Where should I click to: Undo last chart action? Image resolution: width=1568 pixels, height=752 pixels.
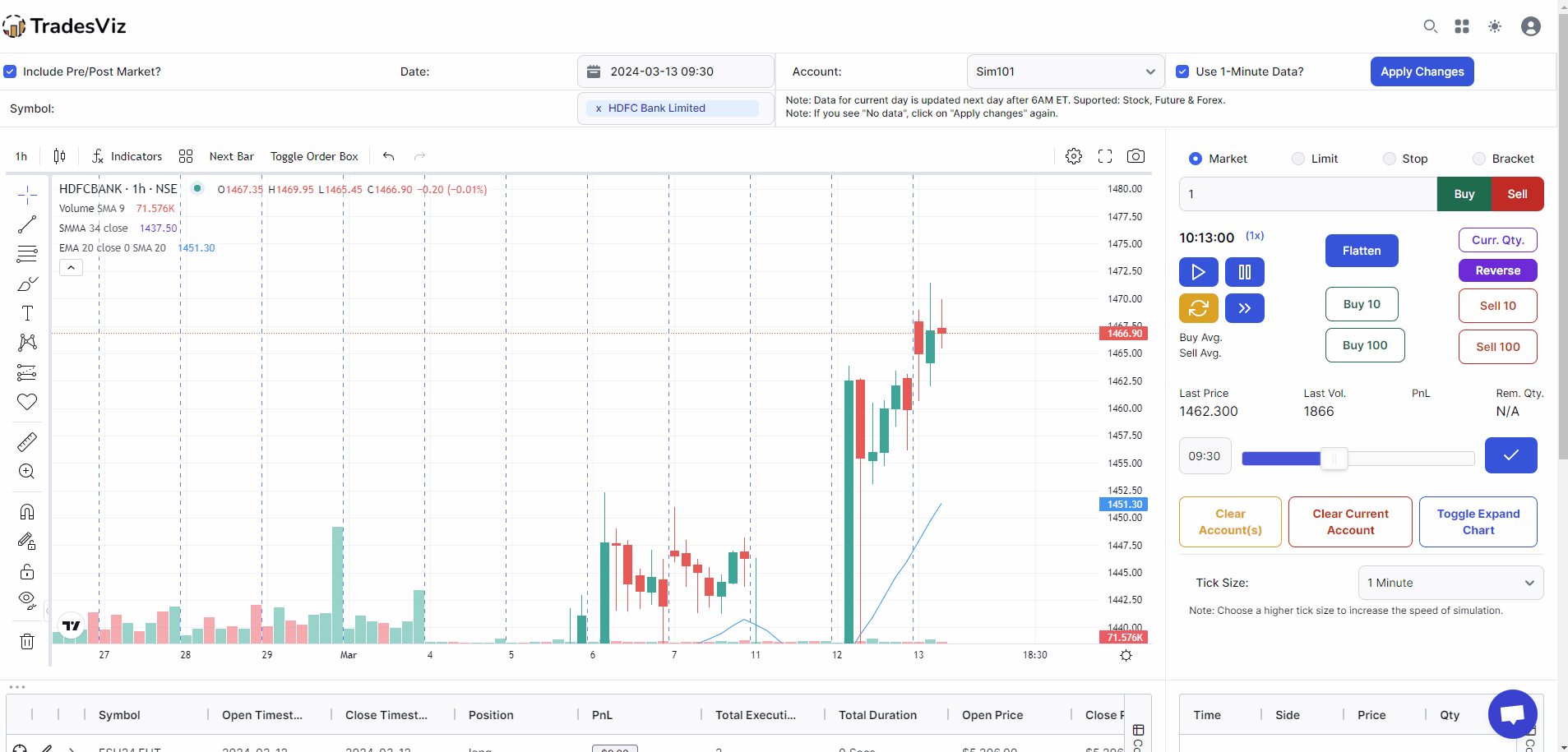389,156
